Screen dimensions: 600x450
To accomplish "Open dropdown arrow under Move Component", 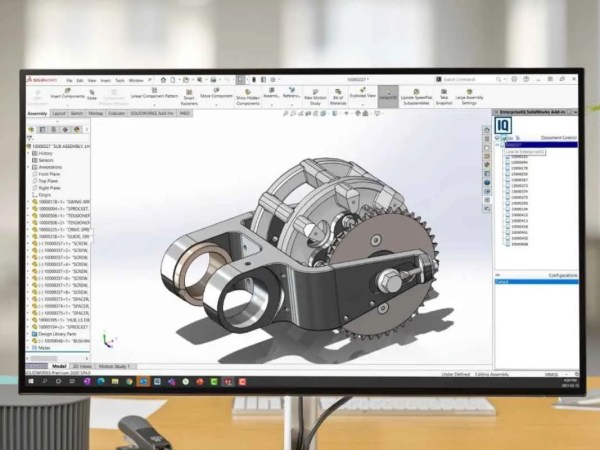I will point(216,103).
